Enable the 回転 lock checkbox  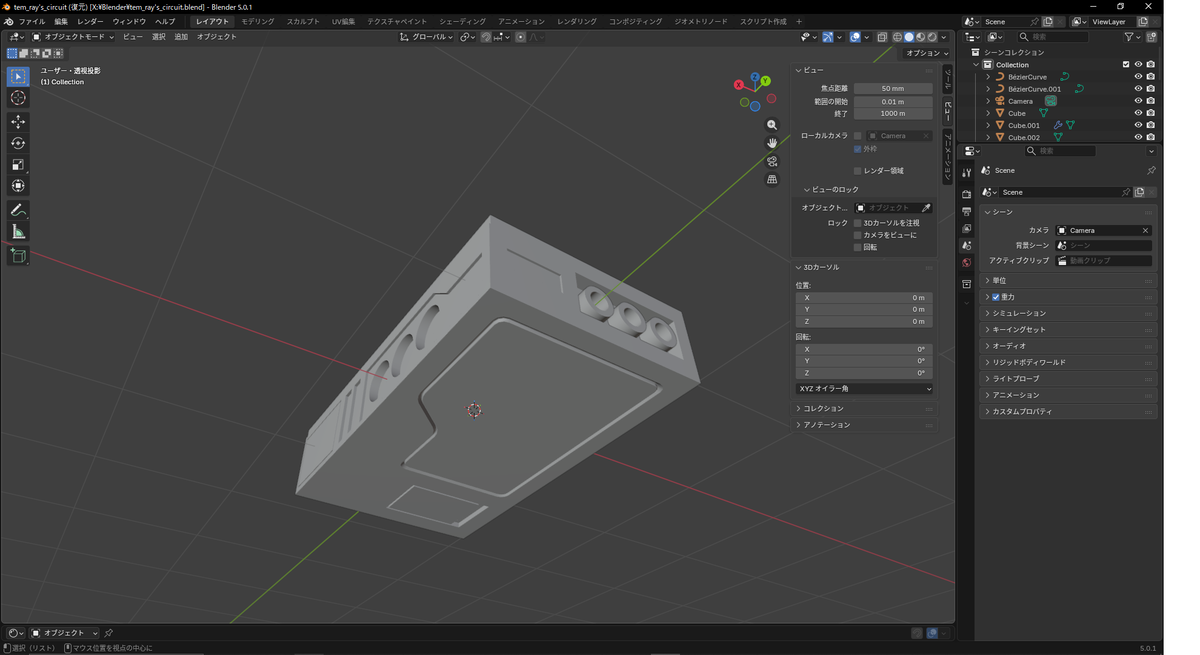[x=857, y=247]
